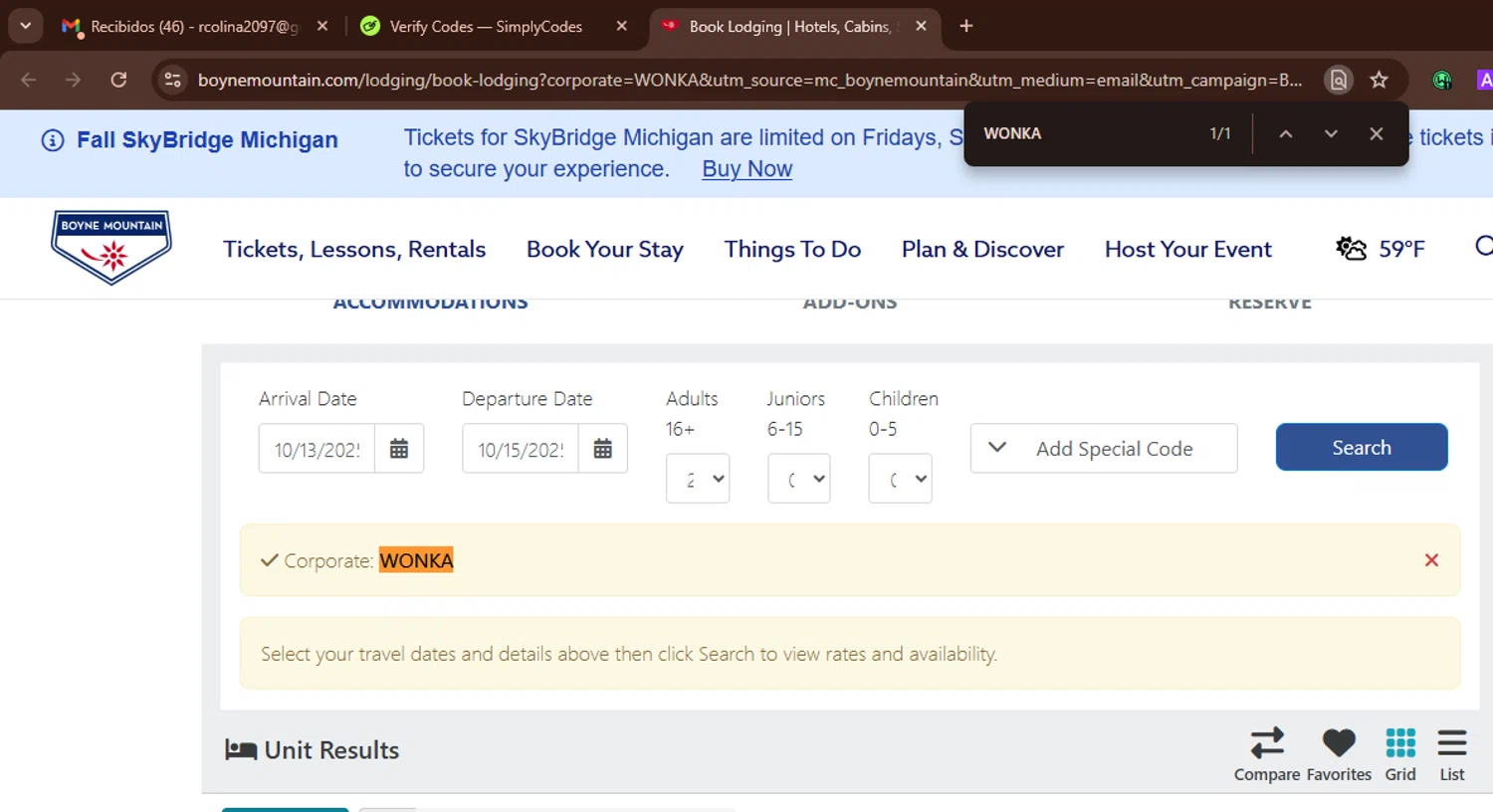Open the Juniors 6-15 dropdown

pyautogui.click(x=799, y=479)
